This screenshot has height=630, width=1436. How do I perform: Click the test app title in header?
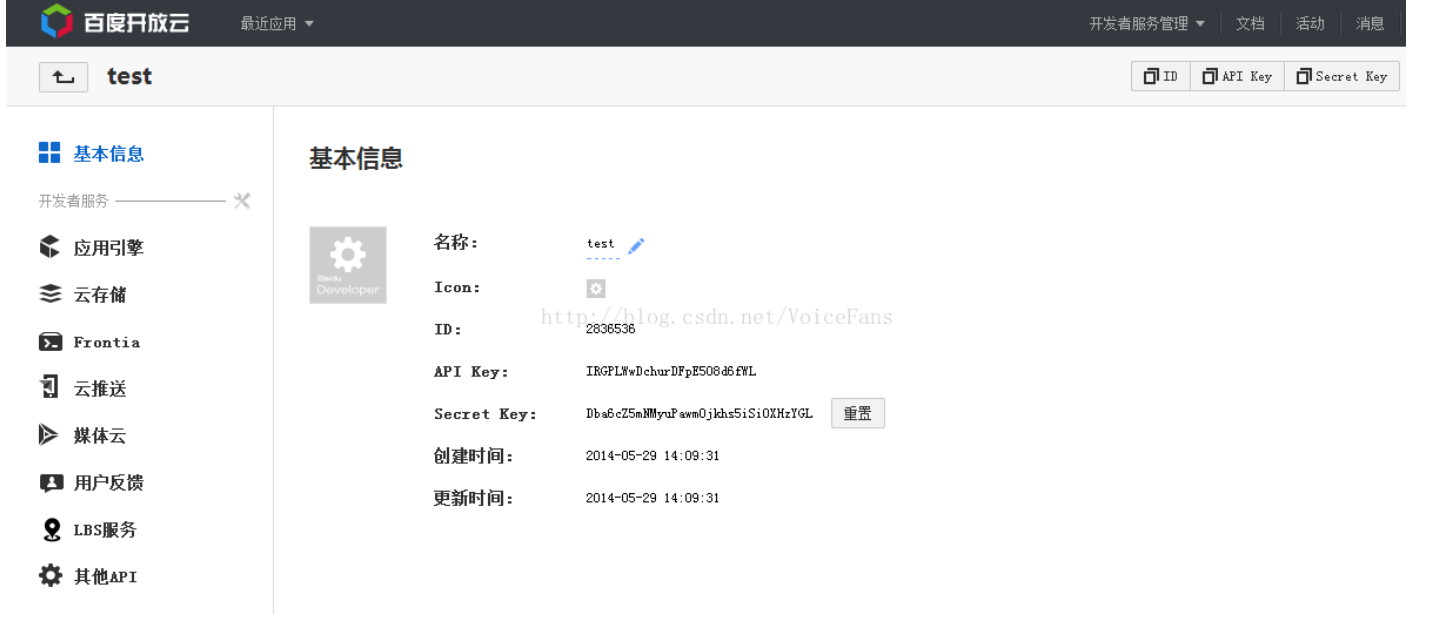coord(130,77)
